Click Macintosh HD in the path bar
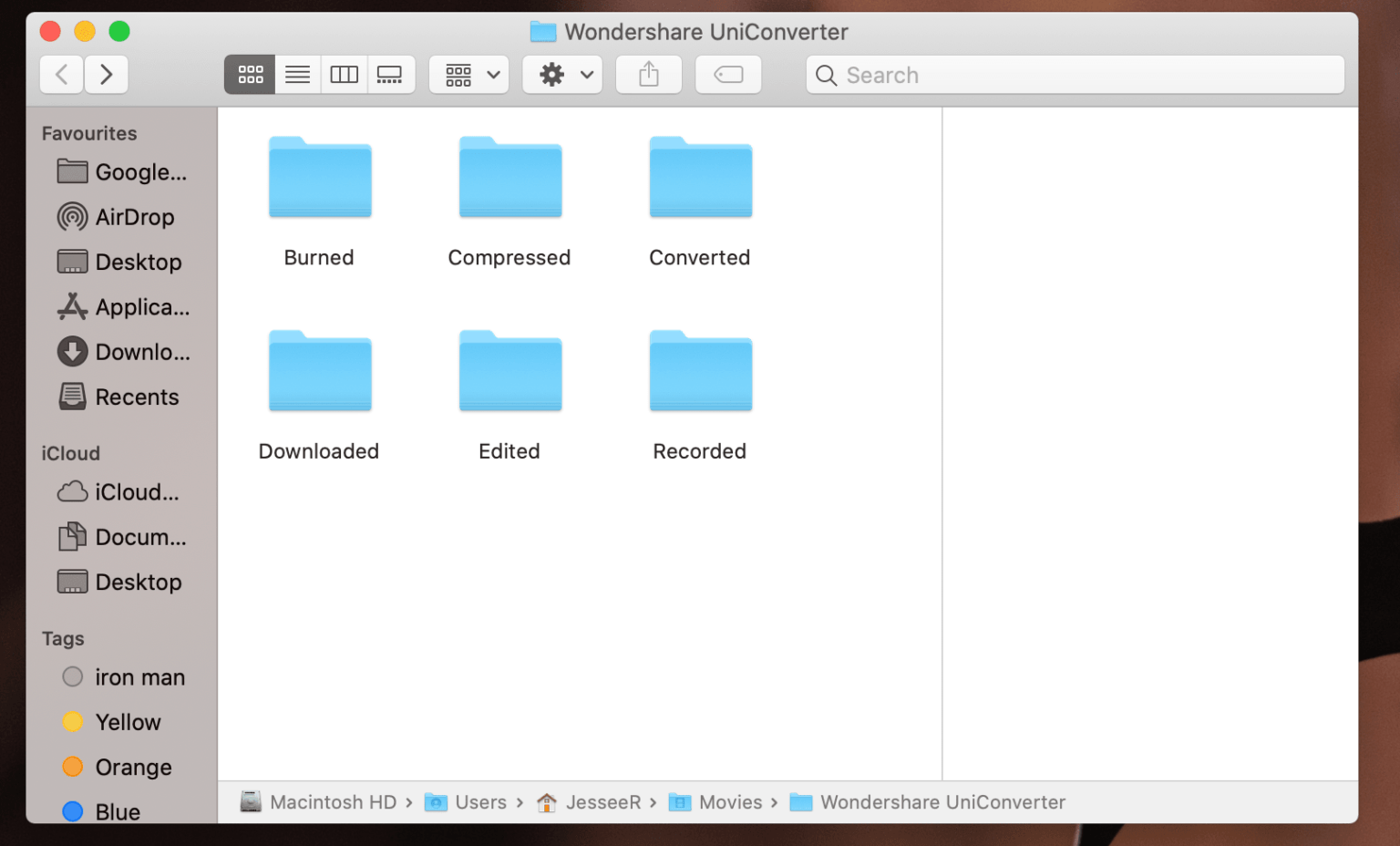The width and height of the screenshot is (1400, 846). 318,802
